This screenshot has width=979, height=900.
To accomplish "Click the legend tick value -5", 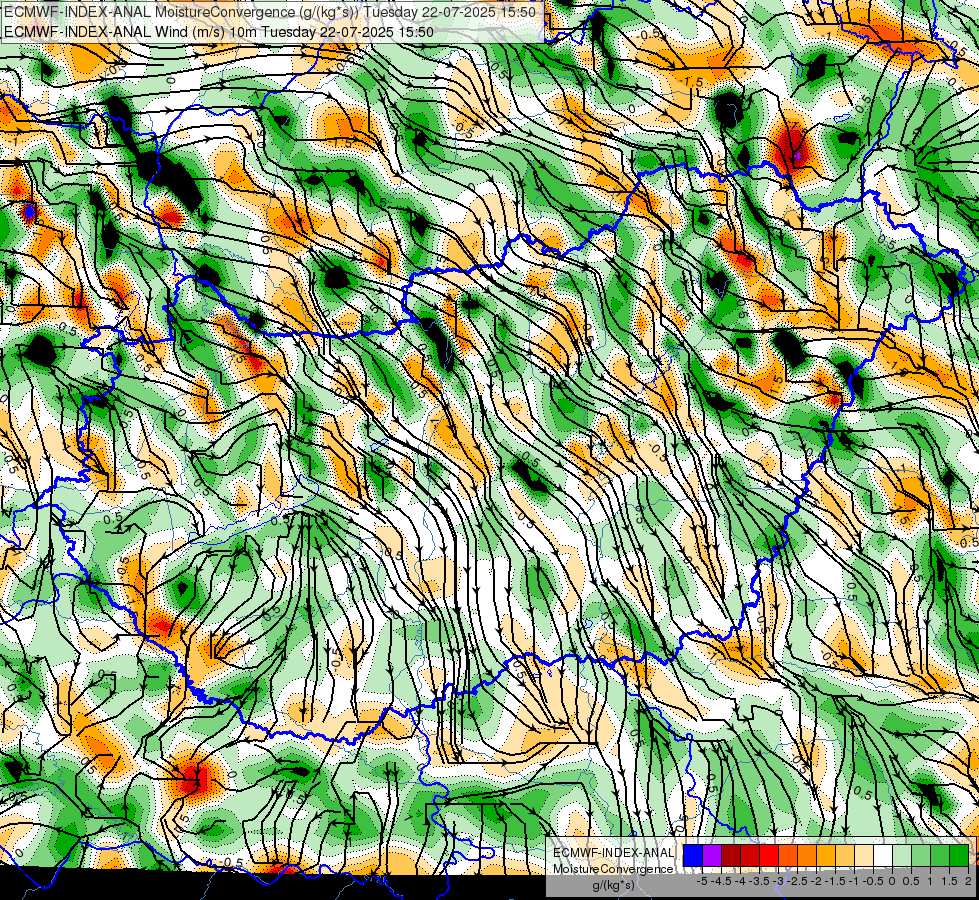I will coord(702,881).
